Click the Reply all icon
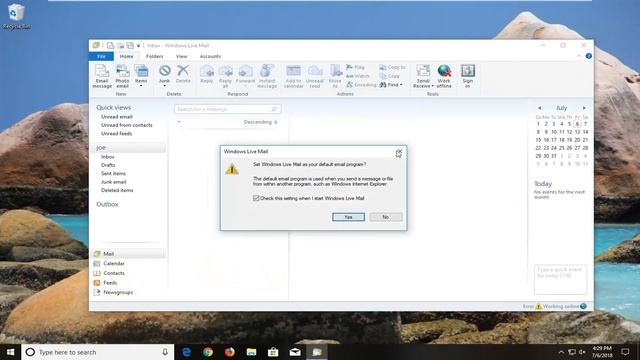Viewport: 640px width, 360px height. pyautogui.click(x=225, y=76)
